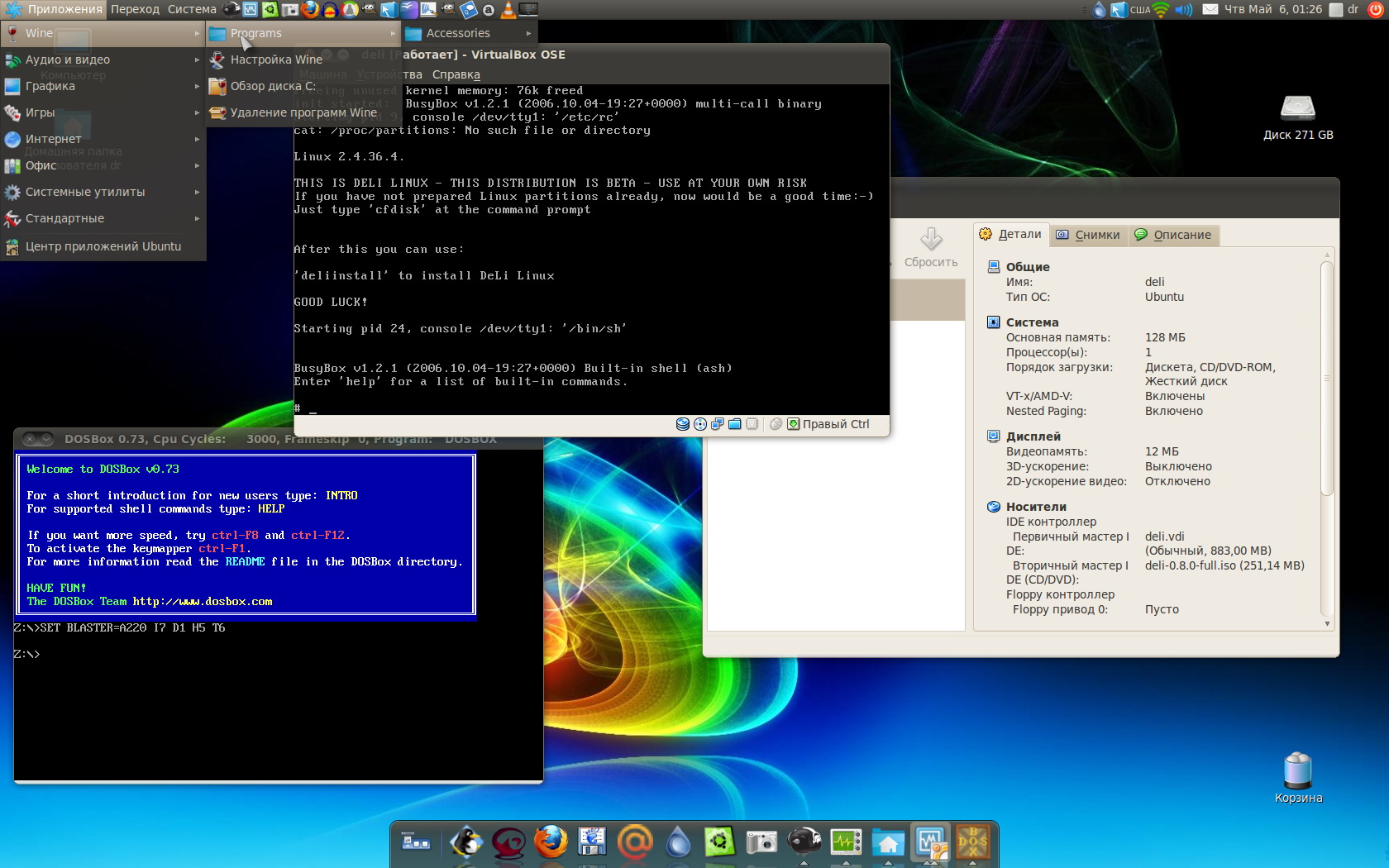Open the green Ubuntu logo icon in the dock
The image size is (1389, 868).
[719, 842]
